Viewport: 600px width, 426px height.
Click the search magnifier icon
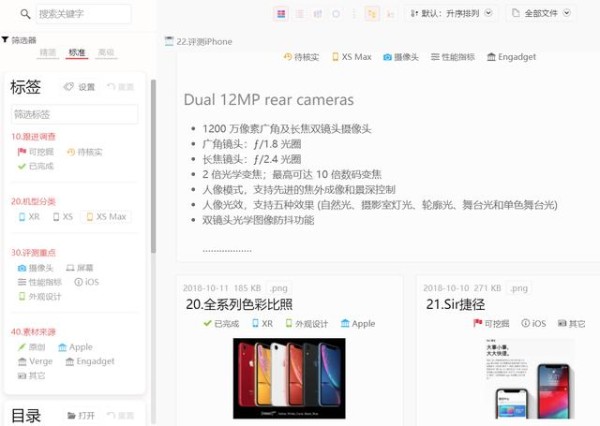[25, 14]
